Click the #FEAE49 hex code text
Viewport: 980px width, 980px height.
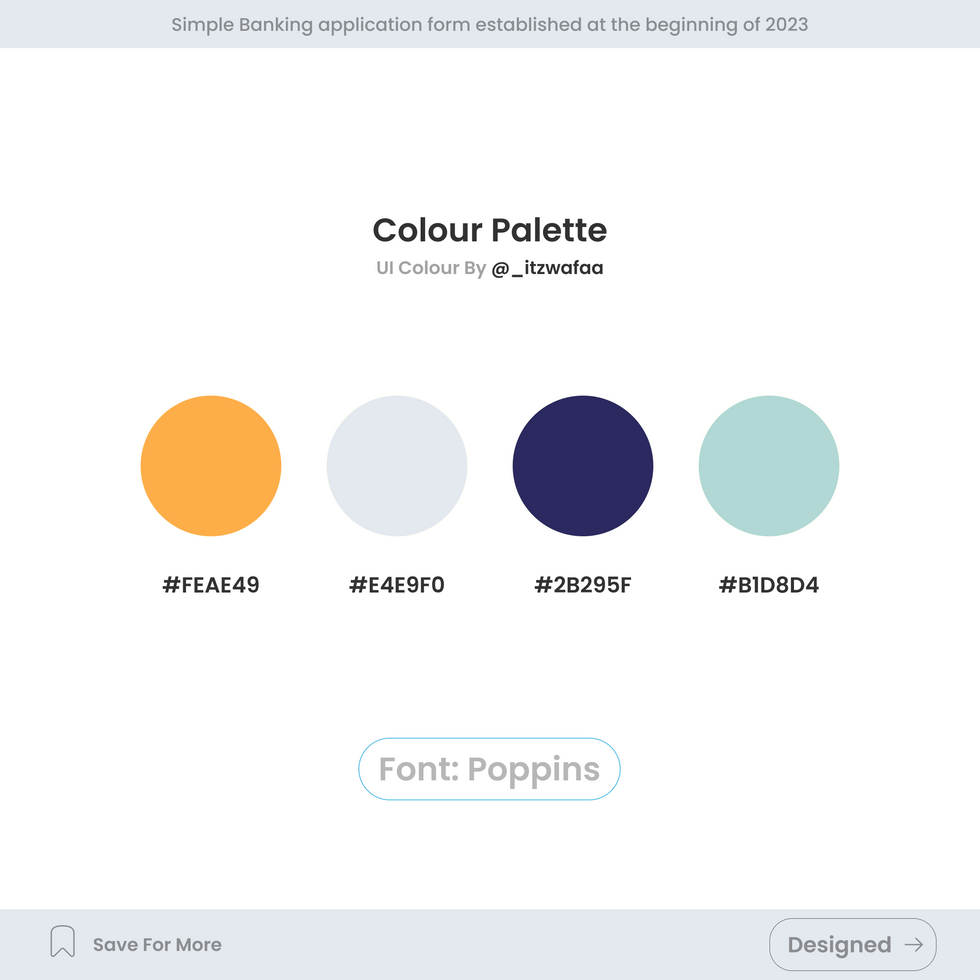[211, 585]
